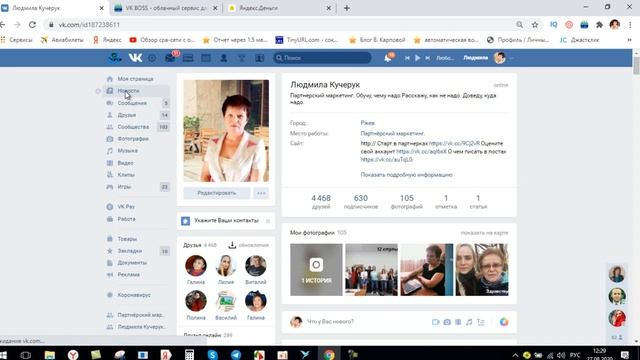This screenshot has height=360, width=640.
Task: Open Документы in left menu
Action: [132, 262]
